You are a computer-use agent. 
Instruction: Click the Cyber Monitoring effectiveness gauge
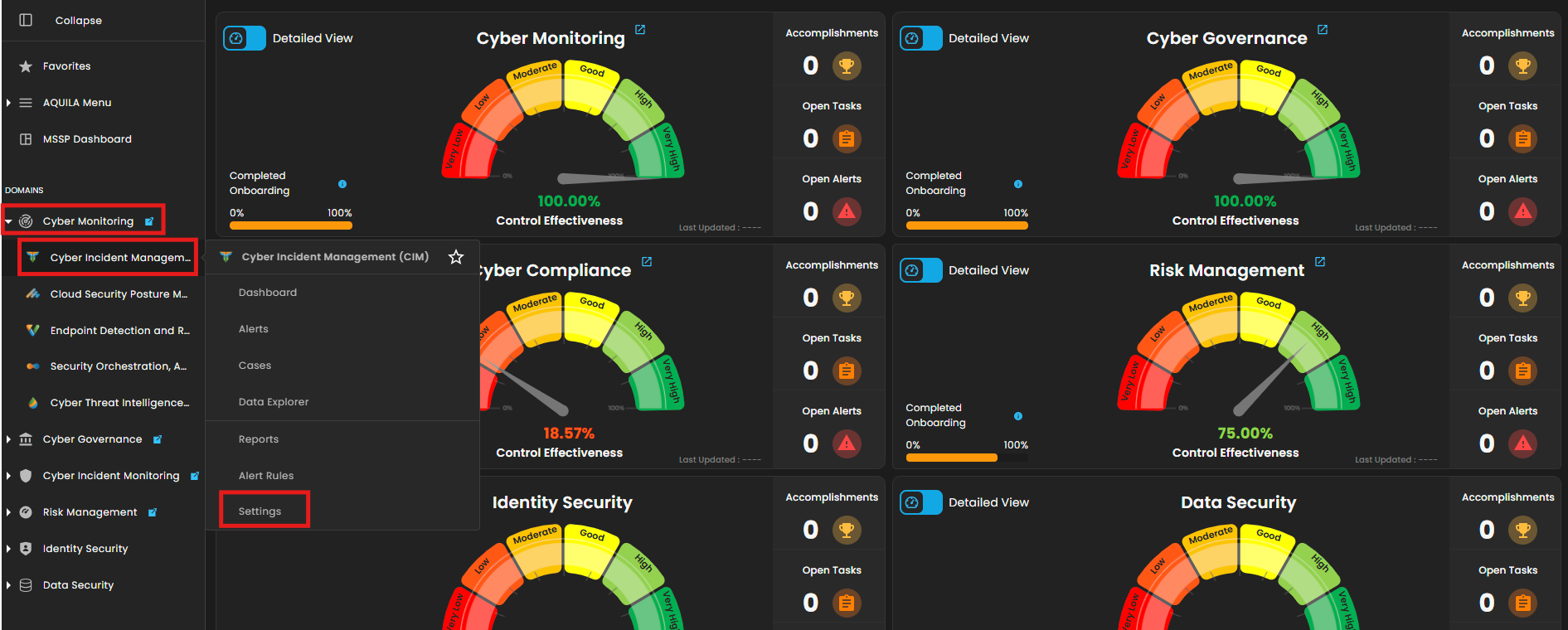563,121
